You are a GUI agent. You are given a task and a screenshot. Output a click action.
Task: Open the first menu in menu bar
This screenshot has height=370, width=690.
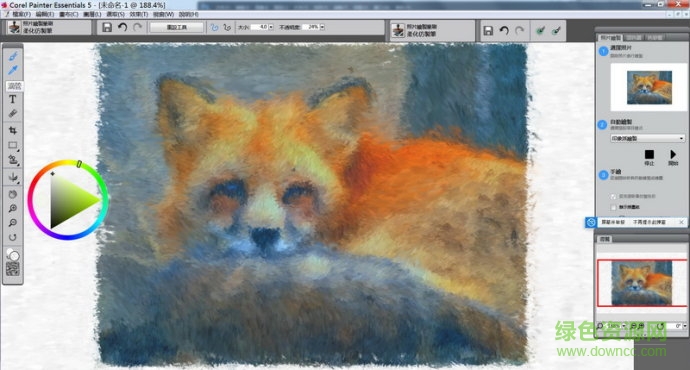click(x=21, y=15)
